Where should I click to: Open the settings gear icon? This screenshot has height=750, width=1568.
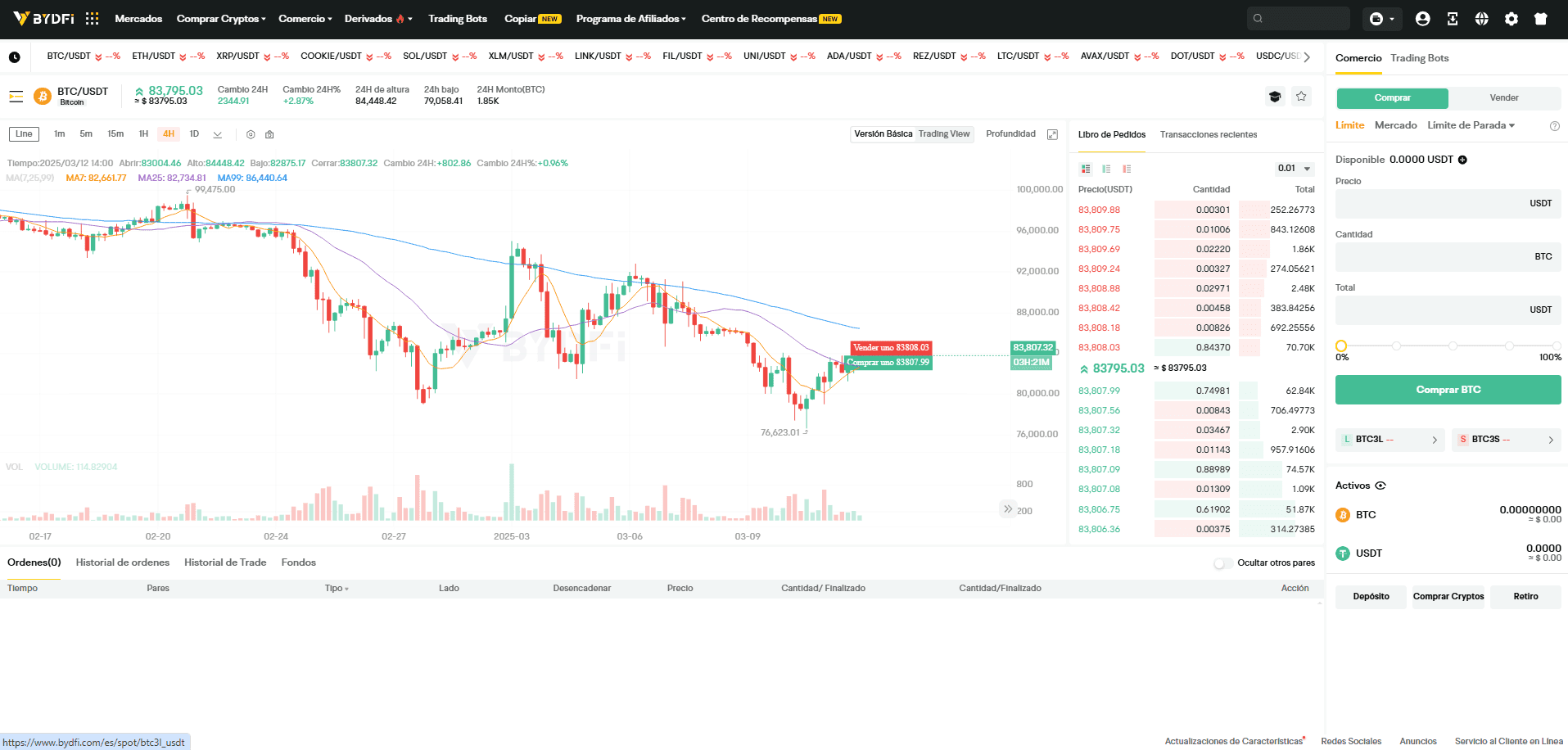(1512, 18)
